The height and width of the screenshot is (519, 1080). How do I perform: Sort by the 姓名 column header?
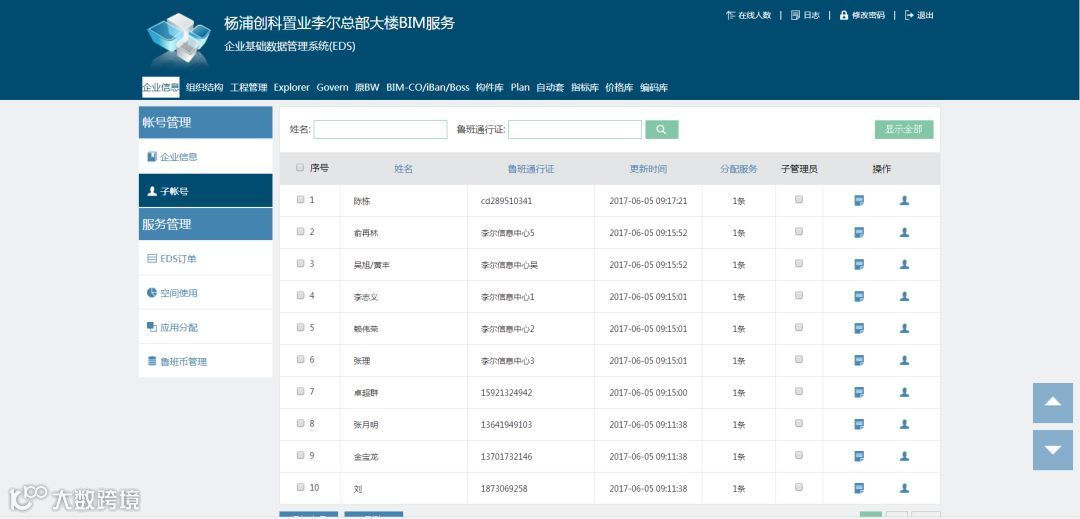pyautogui.click(x=404, y=169)
